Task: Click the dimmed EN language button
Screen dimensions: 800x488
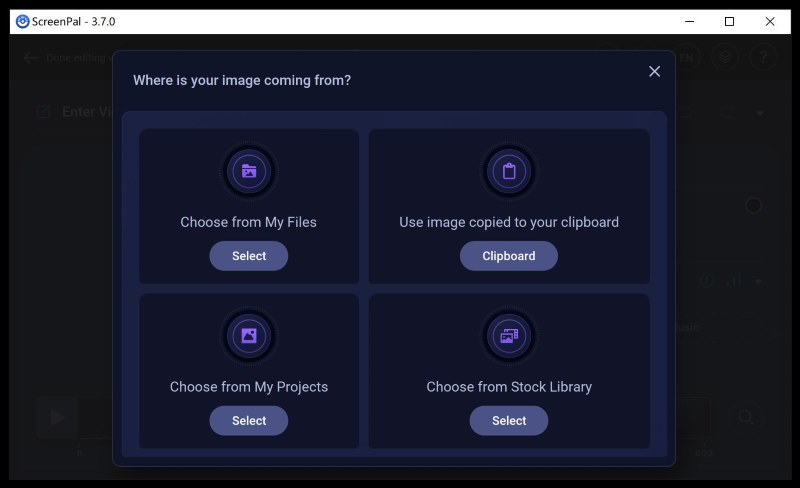Action: [x=686, y=58]
